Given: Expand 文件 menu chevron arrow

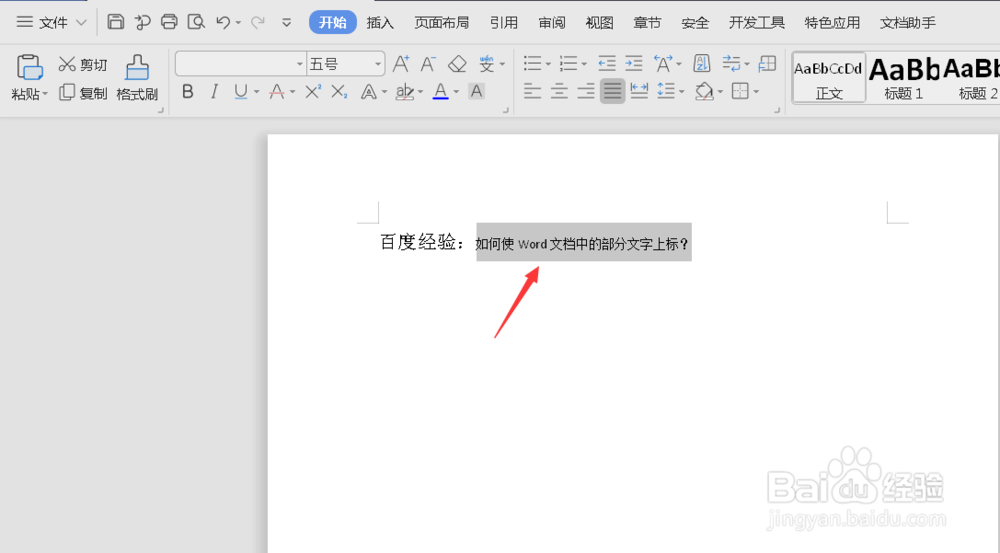Looking at the screenshot, I should pos(81,23).
